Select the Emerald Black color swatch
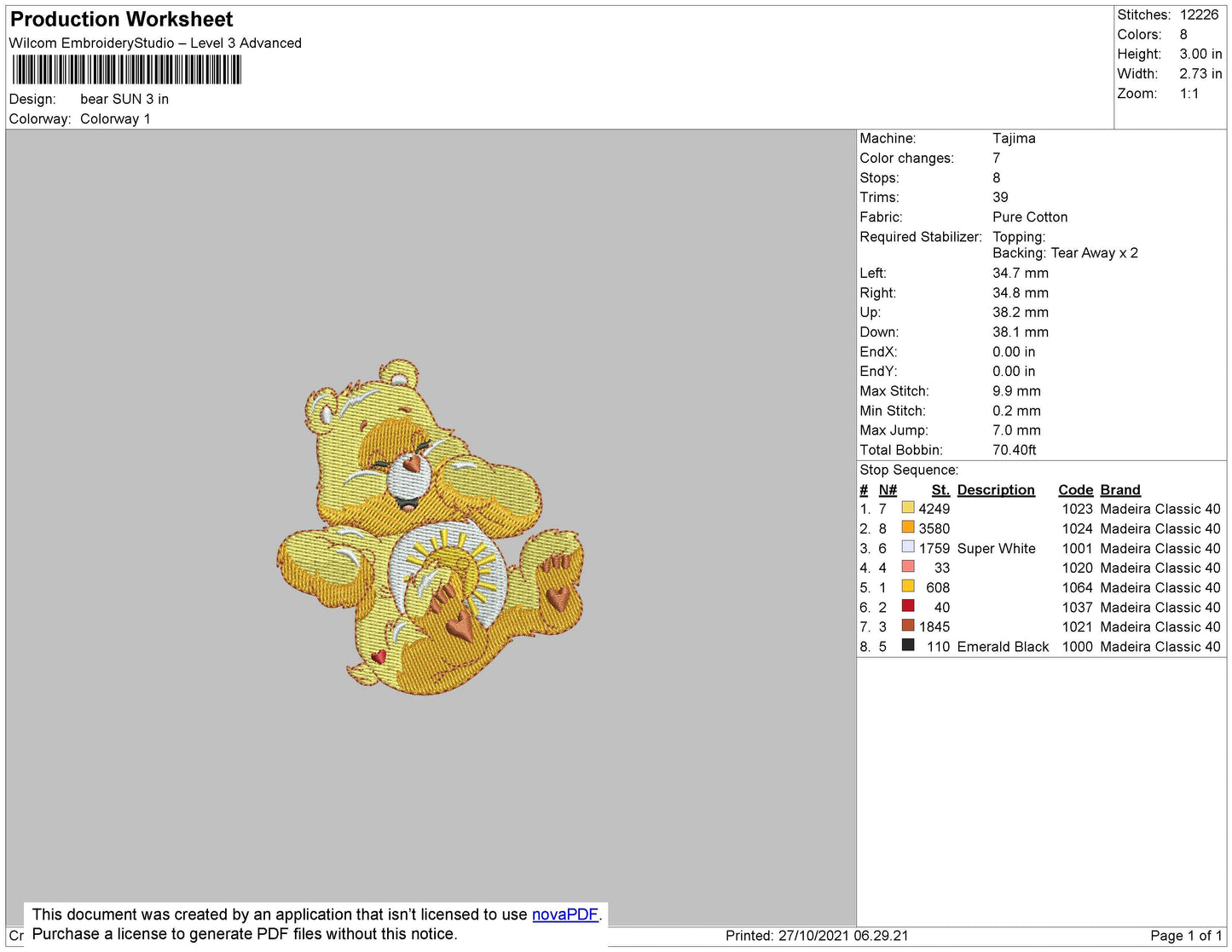Image resolution: width=1232 pixels, height=952 pixels. 908,645
